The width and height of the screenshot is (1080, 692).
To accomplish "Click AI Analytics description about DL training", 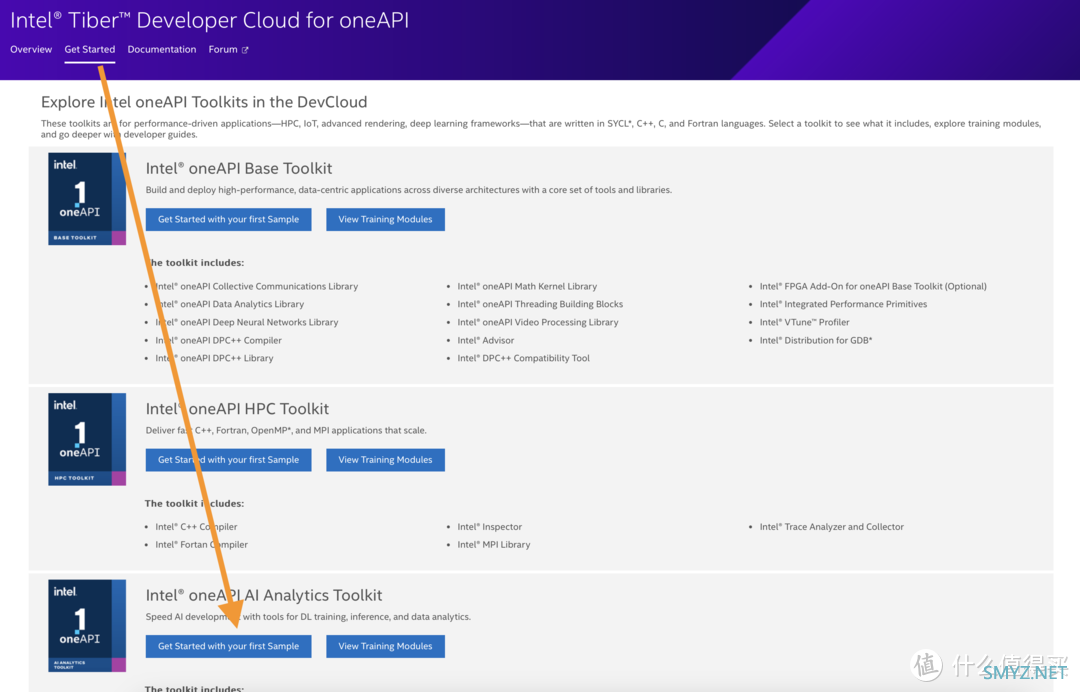I will [x=308, y=617].
